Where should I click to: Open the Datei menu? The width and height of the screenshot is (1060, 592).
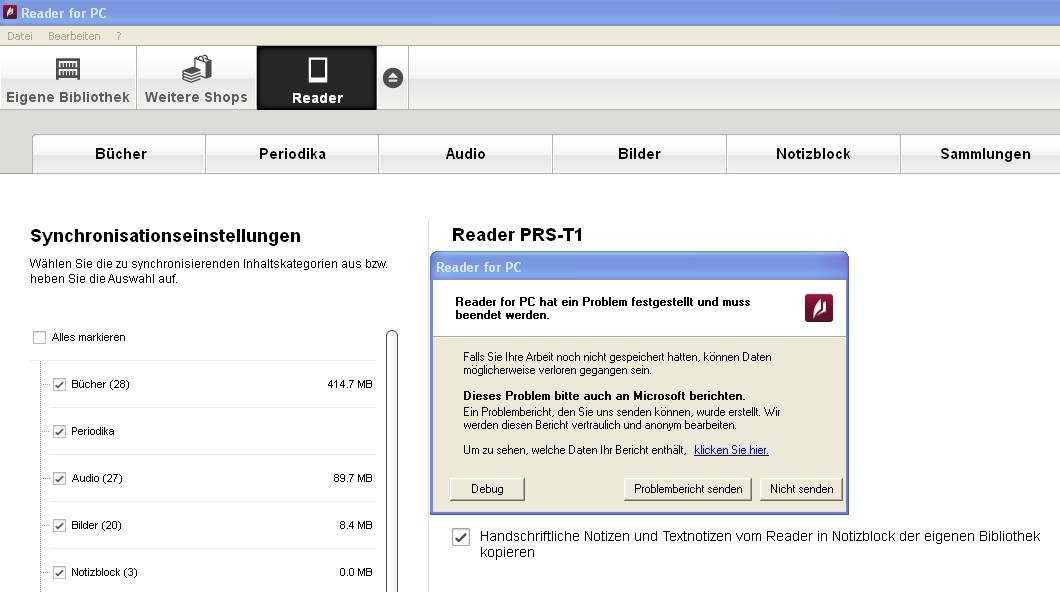[20, 36]
